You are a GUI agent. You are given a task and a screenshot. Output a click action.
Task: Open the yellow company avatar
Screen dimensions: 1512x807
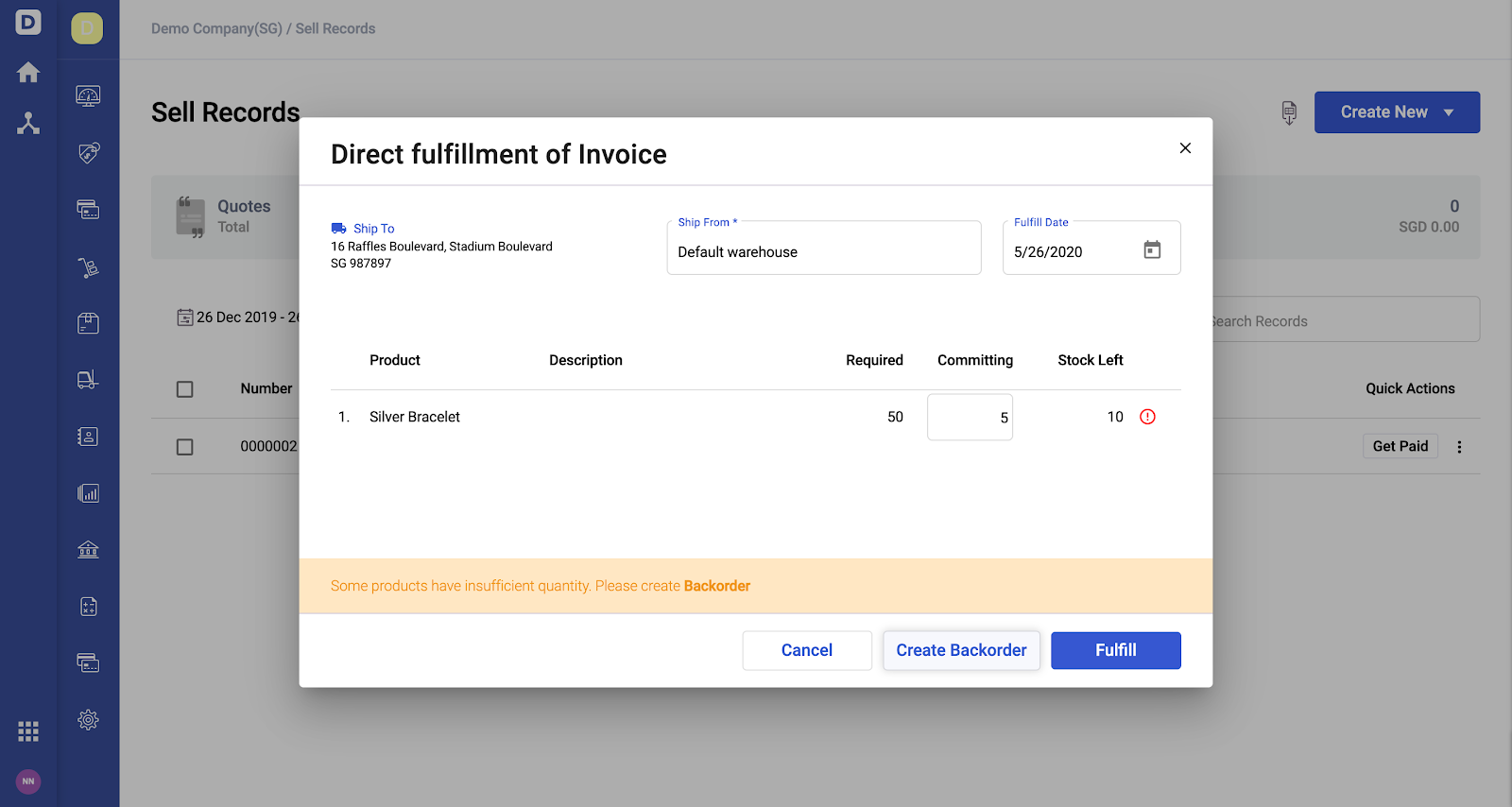87,28
